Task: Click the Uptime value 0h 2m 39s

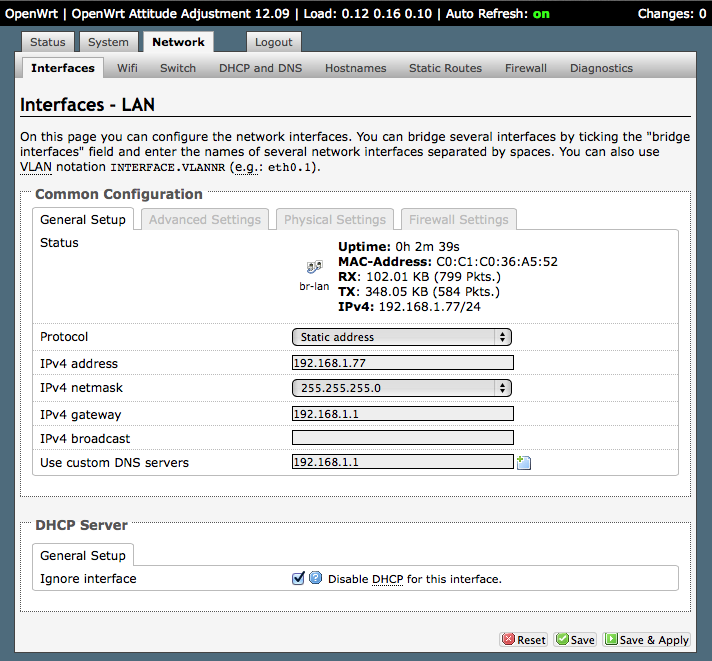Action: point(427,247)
